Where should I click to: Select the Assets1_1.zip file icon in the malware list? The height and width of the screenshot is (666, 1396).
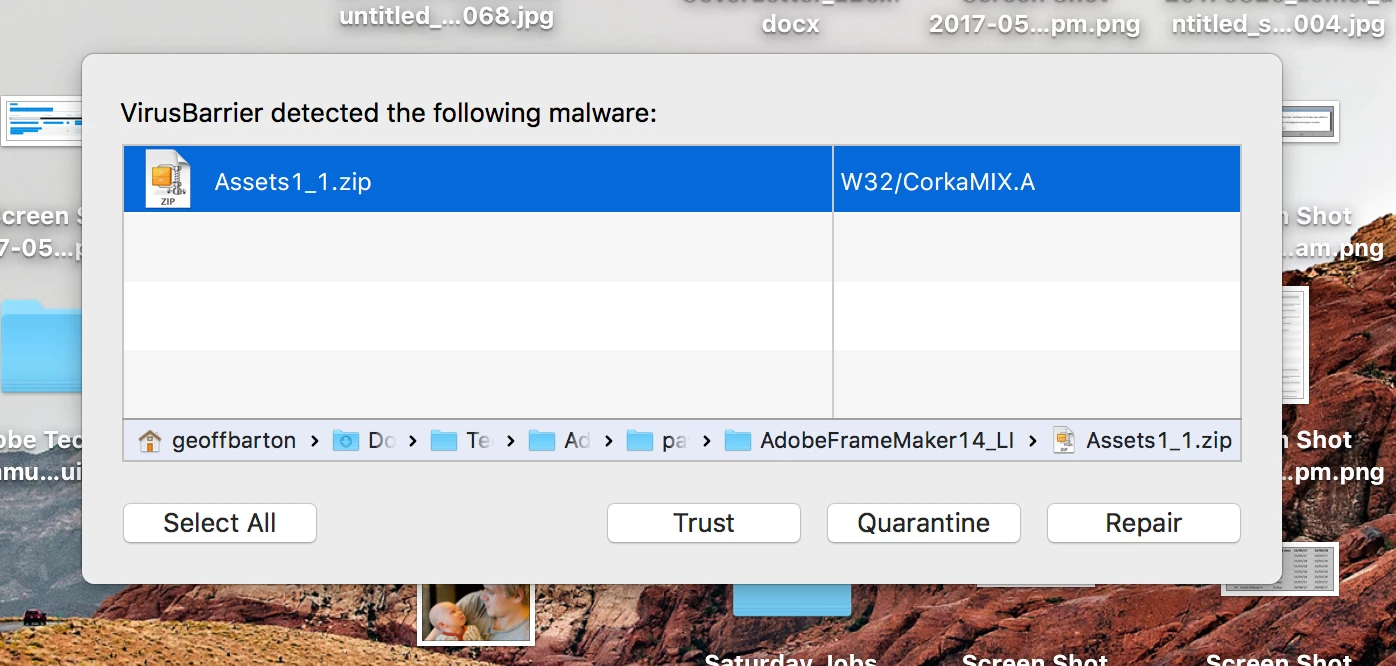(x=167, y=179)
